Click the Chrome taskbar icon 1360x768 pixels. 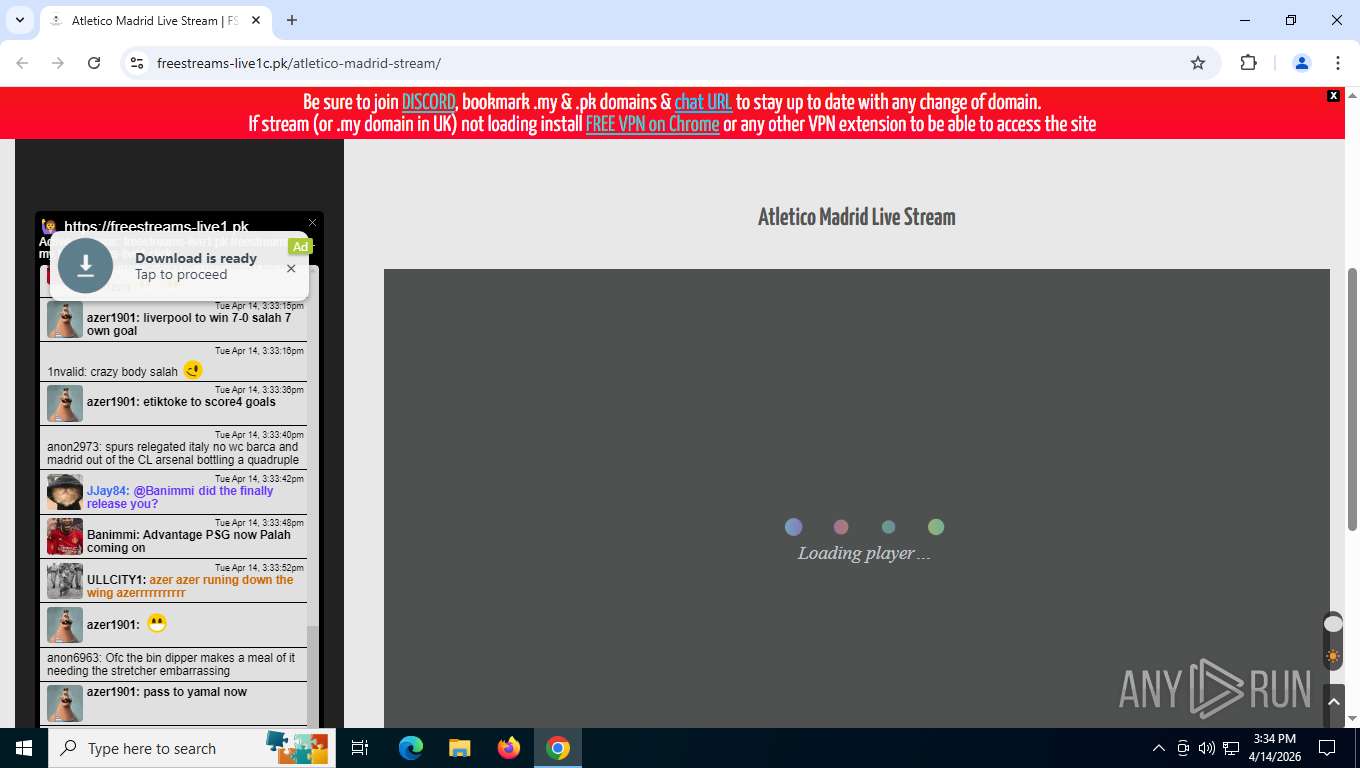coord(558,748)
